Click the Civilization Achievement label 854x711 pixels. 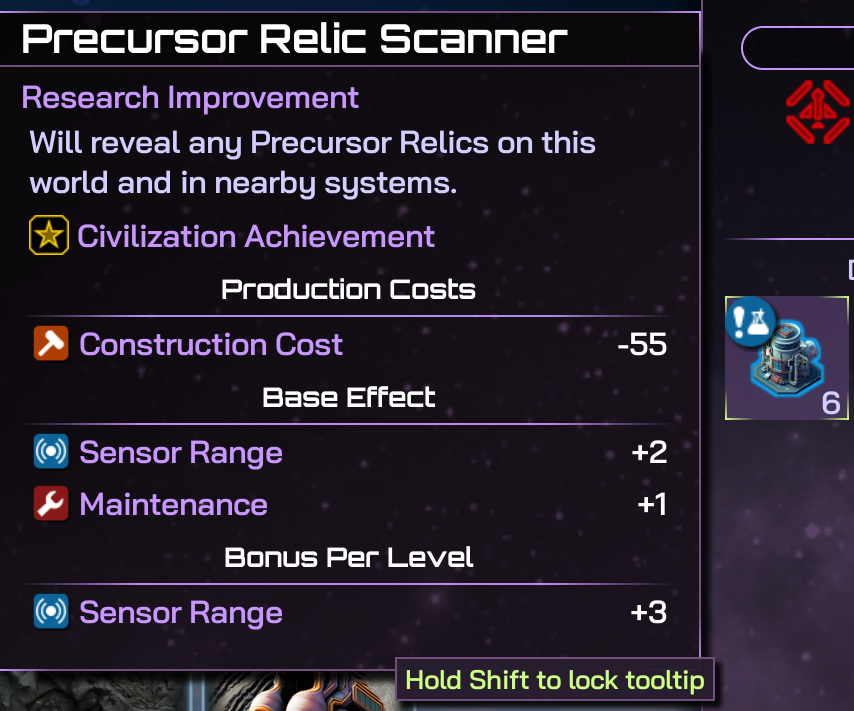[256, 237]
